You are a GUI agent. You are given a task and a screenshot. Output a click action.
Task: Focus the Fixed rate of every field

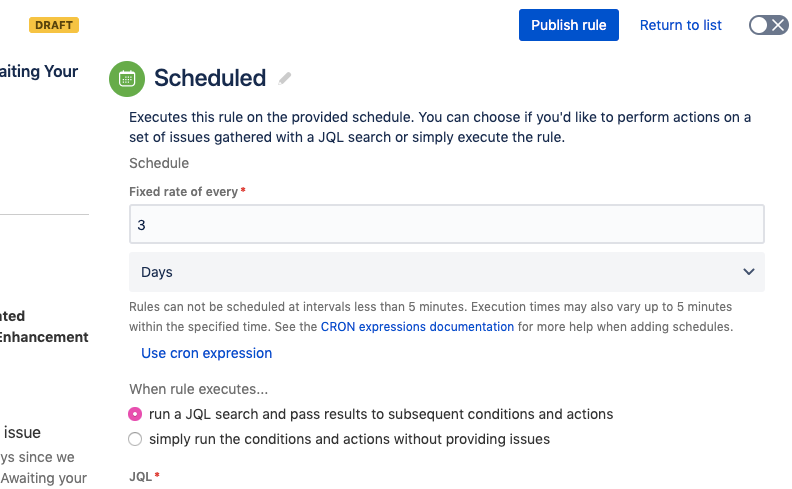[447, 224]
